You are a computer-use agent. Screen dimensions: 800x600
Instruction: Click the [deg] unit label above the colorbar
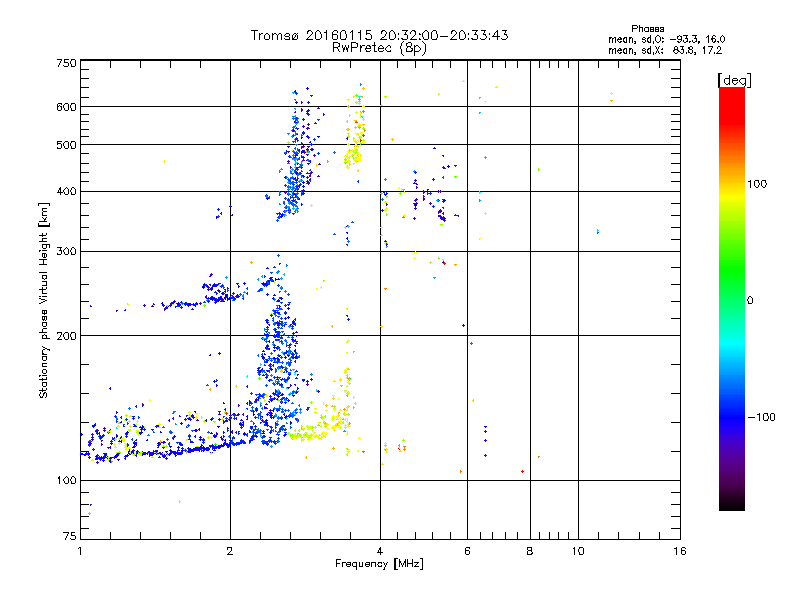click(734, 80)
